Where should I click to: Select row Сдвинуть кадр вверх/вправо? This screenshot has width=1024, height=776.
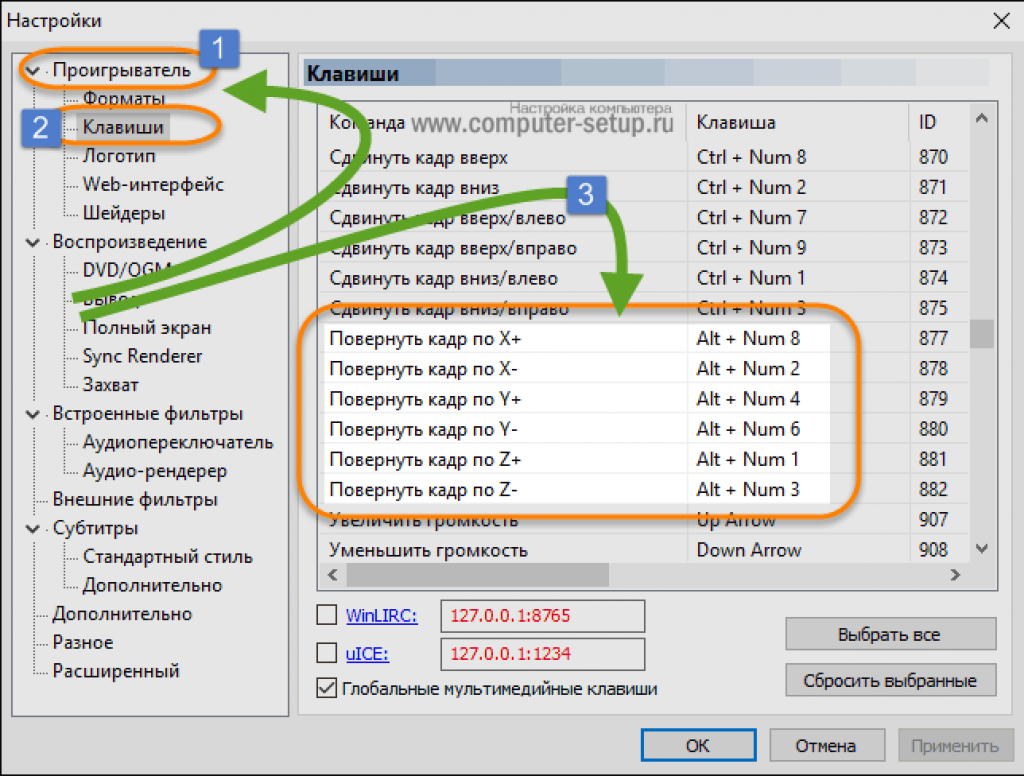643,248
